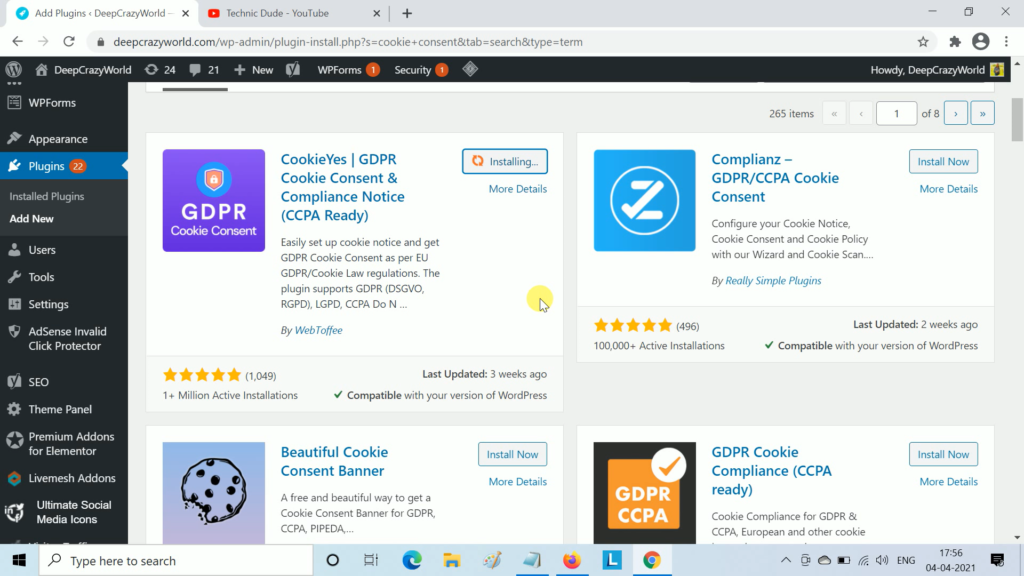Image resolution: width=1024 pixels, height=576 pixels.
Task: Open DeepCrazyWorld site home link
Action: (x=83, y=70)
